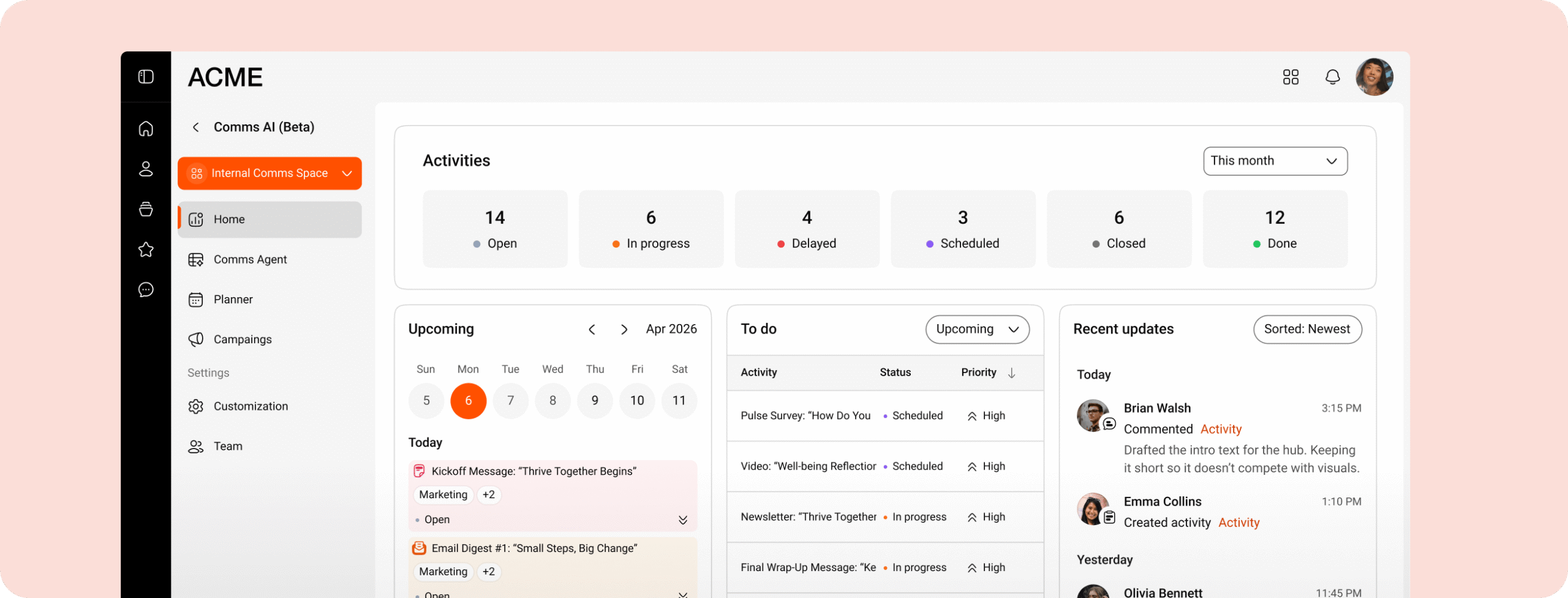
Task: Expand the Kickoff Message activity card
Action: click(682, 520)
